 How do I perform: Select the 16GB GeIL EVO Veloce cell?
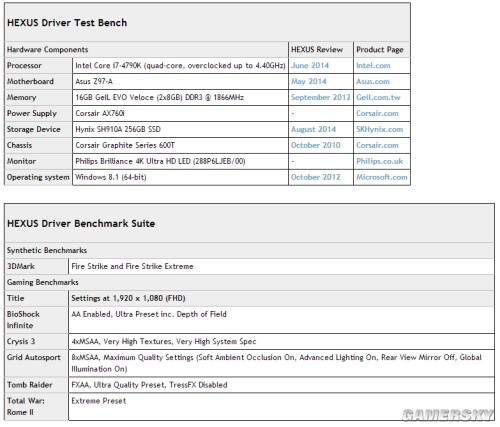click(180, 97)
